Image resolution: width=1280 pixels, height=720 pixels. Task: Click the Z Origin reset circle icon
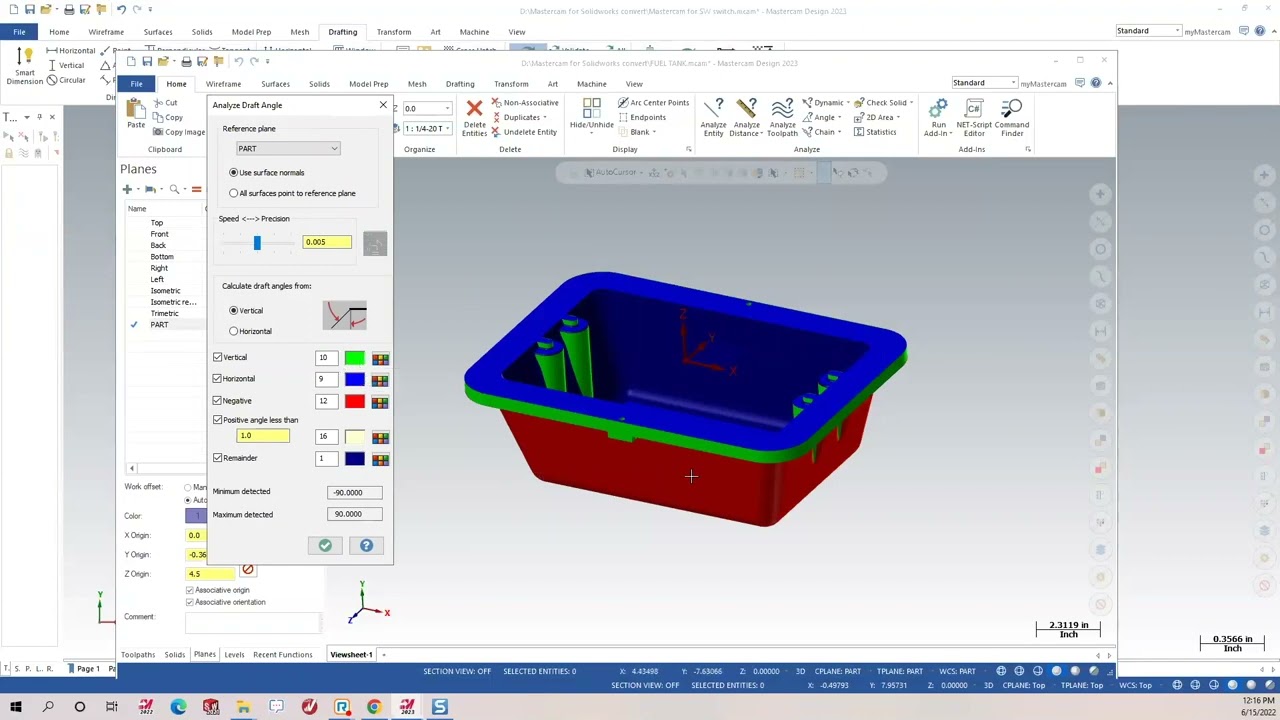[x=248, y=571]
